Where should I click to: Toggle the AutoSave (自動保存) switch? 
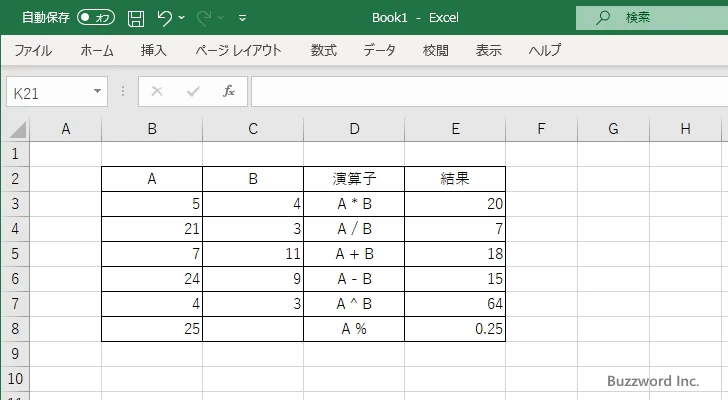(x=96, y=18)
